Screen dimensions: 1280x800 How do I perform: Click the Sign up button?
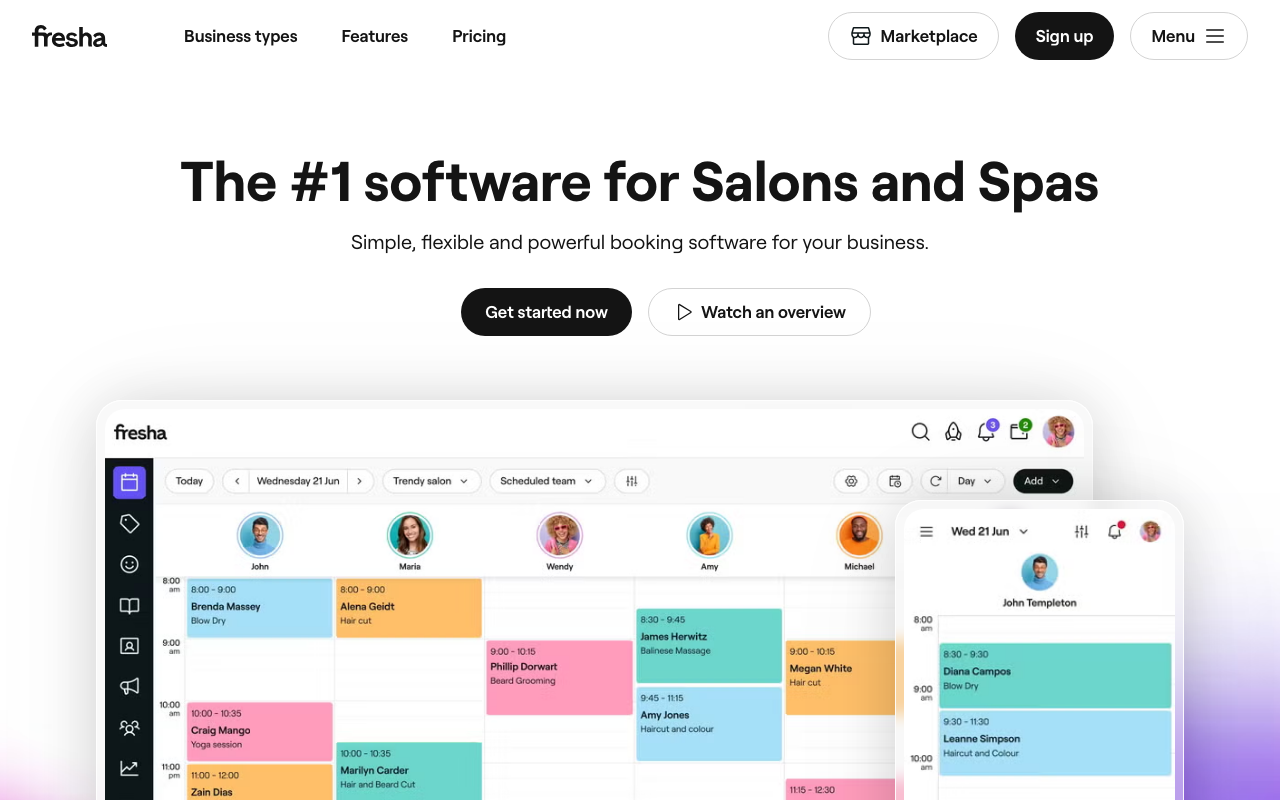point(1064,36)
